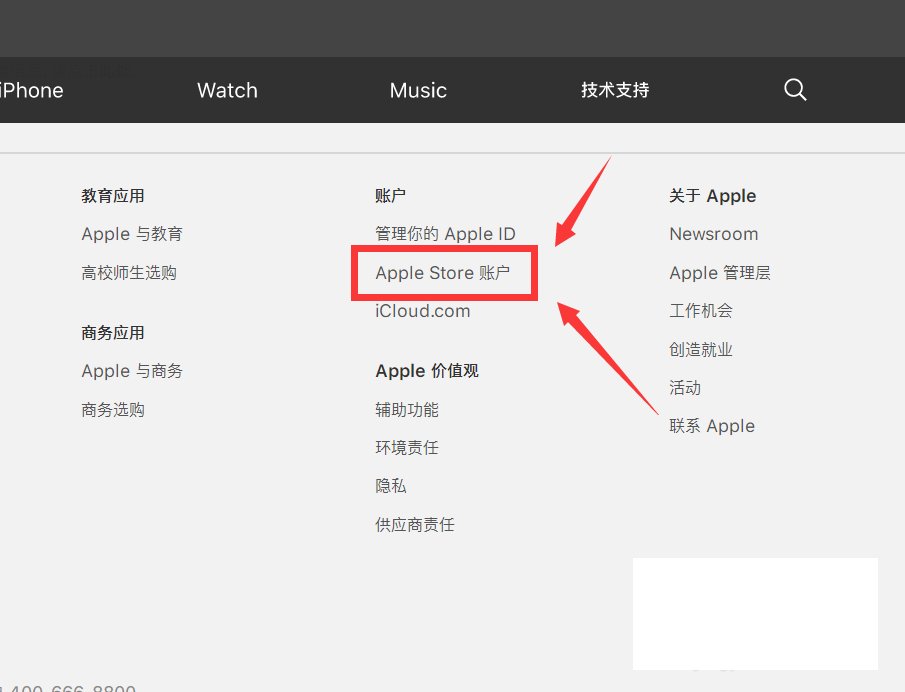
Task: Click 供应商责任 link
Action: click(x=415, y=525)
